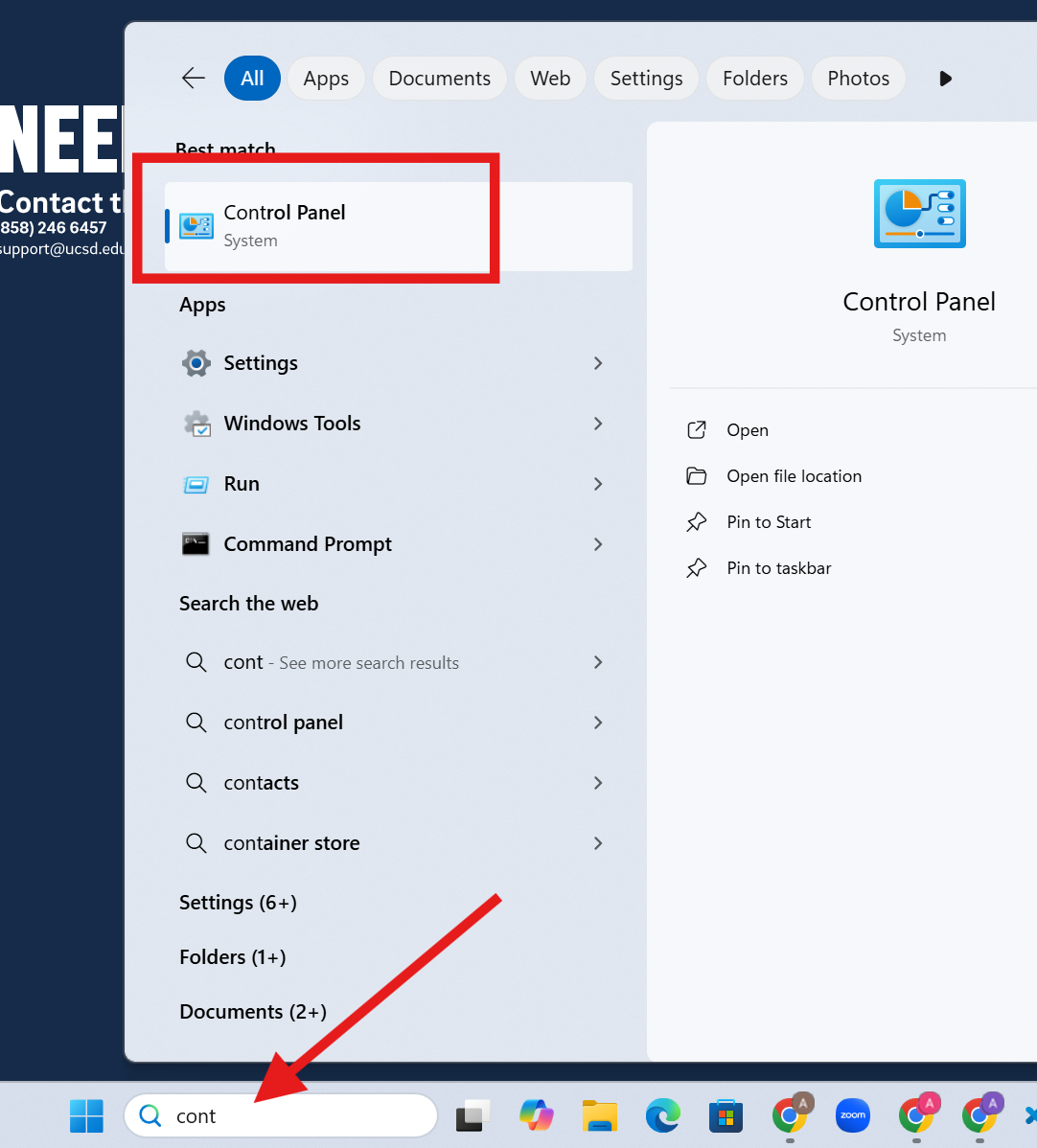Open Windows Tools
Image resolution: width=1037 pixels, height=1148 pixels.
(291, 423)
